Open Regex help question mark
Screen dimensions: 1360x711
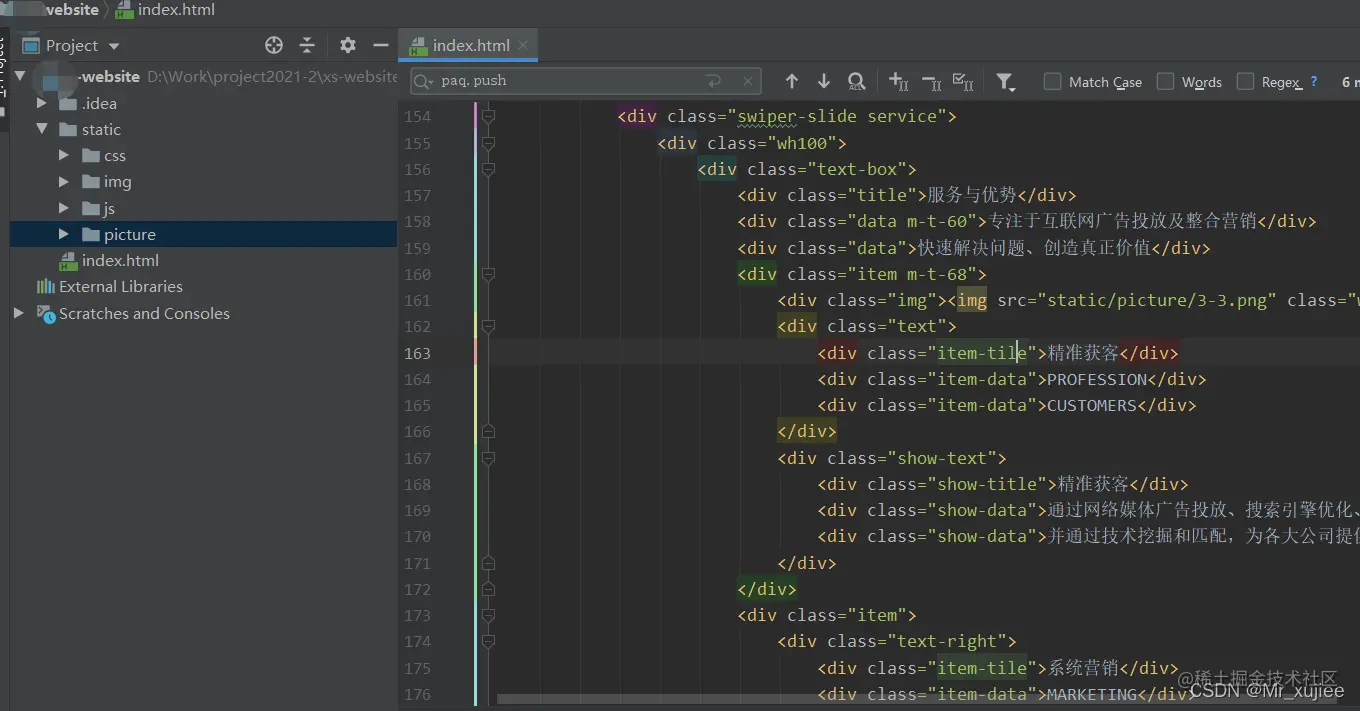(1313, 82)
